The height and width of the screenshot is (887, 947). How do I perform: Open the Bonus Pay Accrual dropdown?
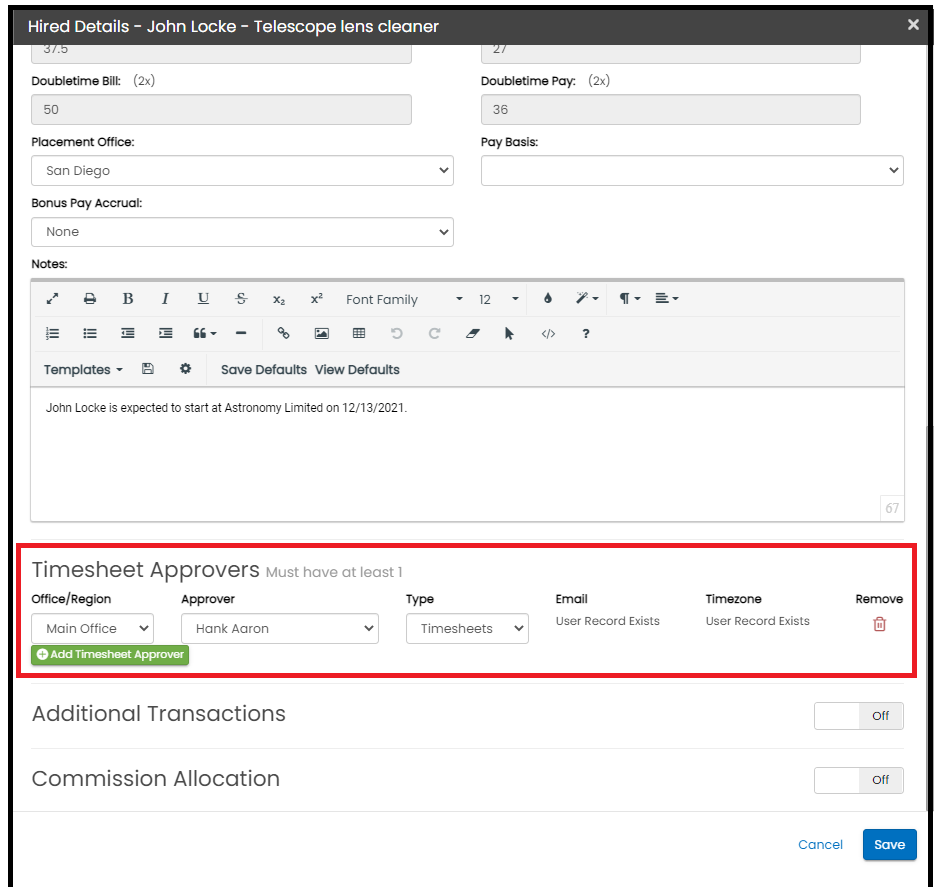pyautogui.click(x=242, y=232)
